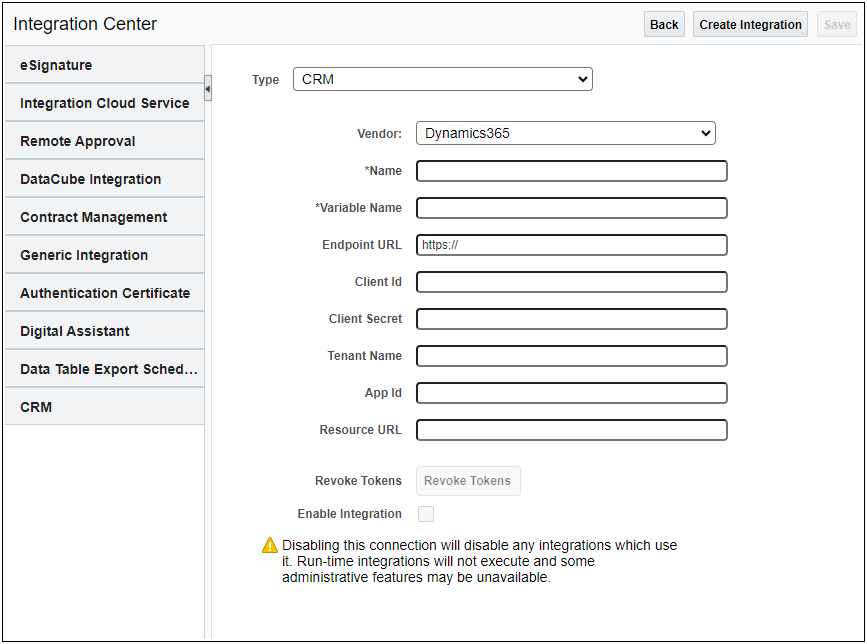Click inside the Name input field
The image size is (867, 644).
click(x=571, y=170)
